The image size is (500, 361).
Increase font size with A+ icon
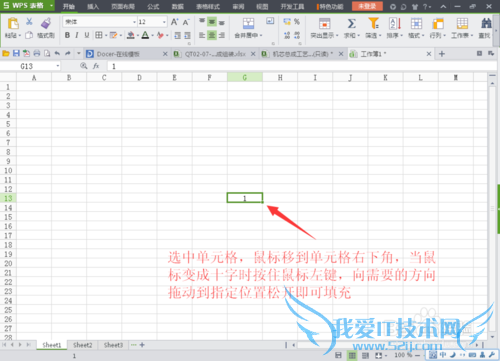tap(174, 22)
